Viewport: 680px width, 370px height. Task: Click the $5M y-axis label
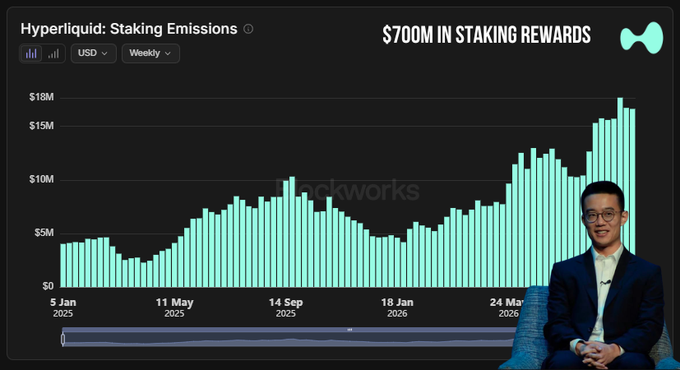click(44, 233)
